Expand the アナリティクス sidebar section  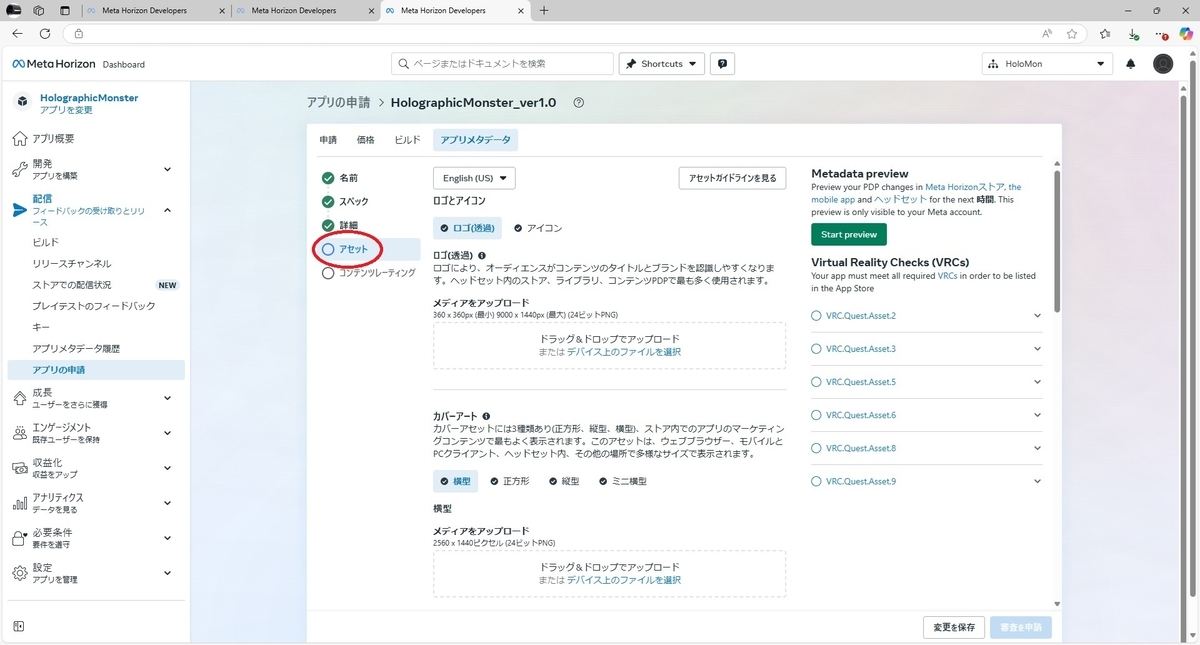click(x=167, y=503)
